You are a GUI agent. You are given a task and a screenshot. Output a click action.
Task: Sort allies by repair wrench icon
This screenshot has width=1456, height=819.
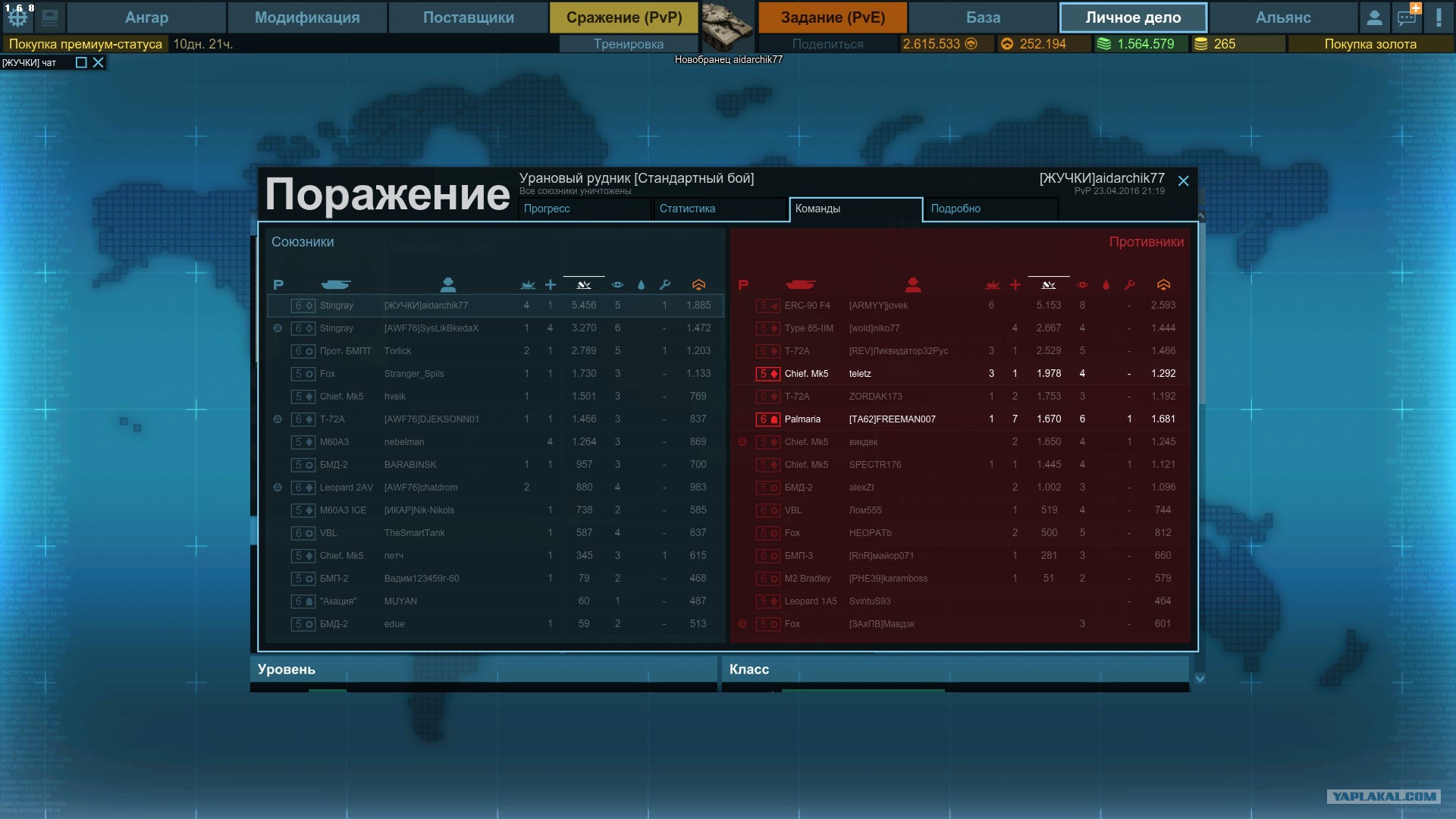pyautogui.click(x=664, y=284)
